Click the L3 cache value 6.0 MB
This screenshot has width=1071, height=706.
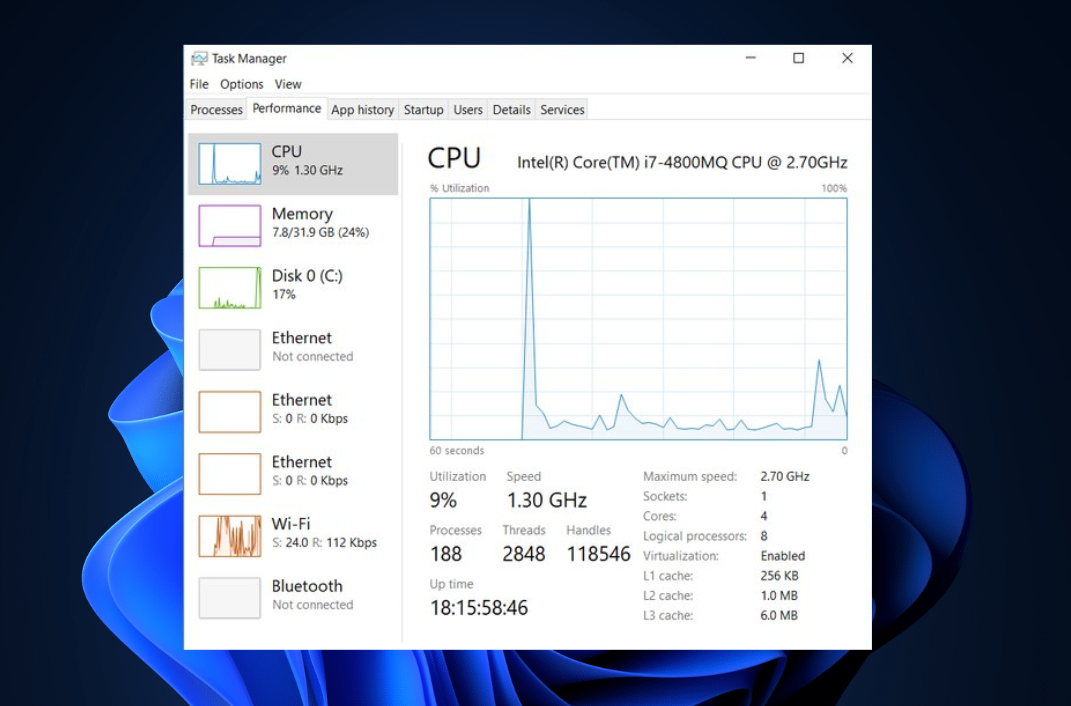[779, 615]
